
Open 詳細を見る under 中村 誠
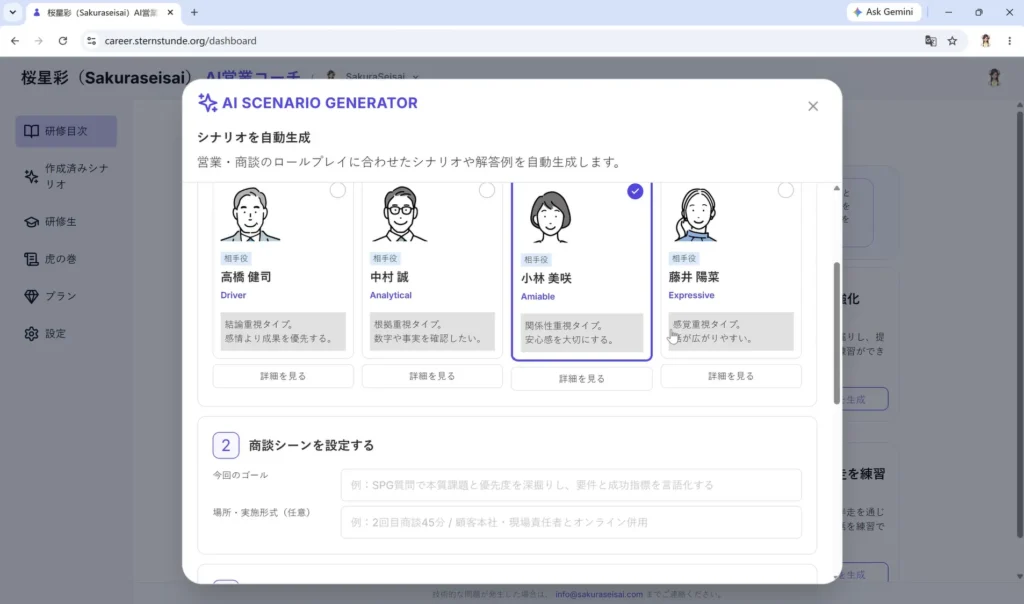coord(432,376)
